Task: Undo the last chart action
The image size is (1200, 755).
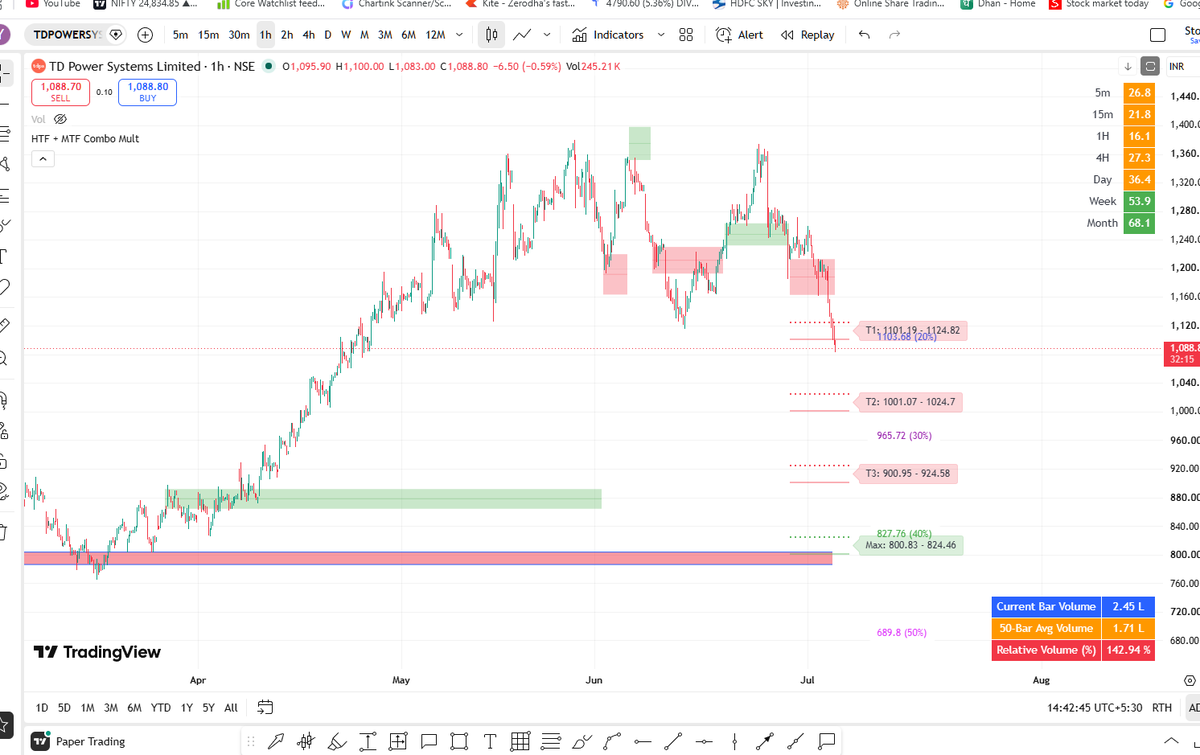Action: tap(864, 35)
